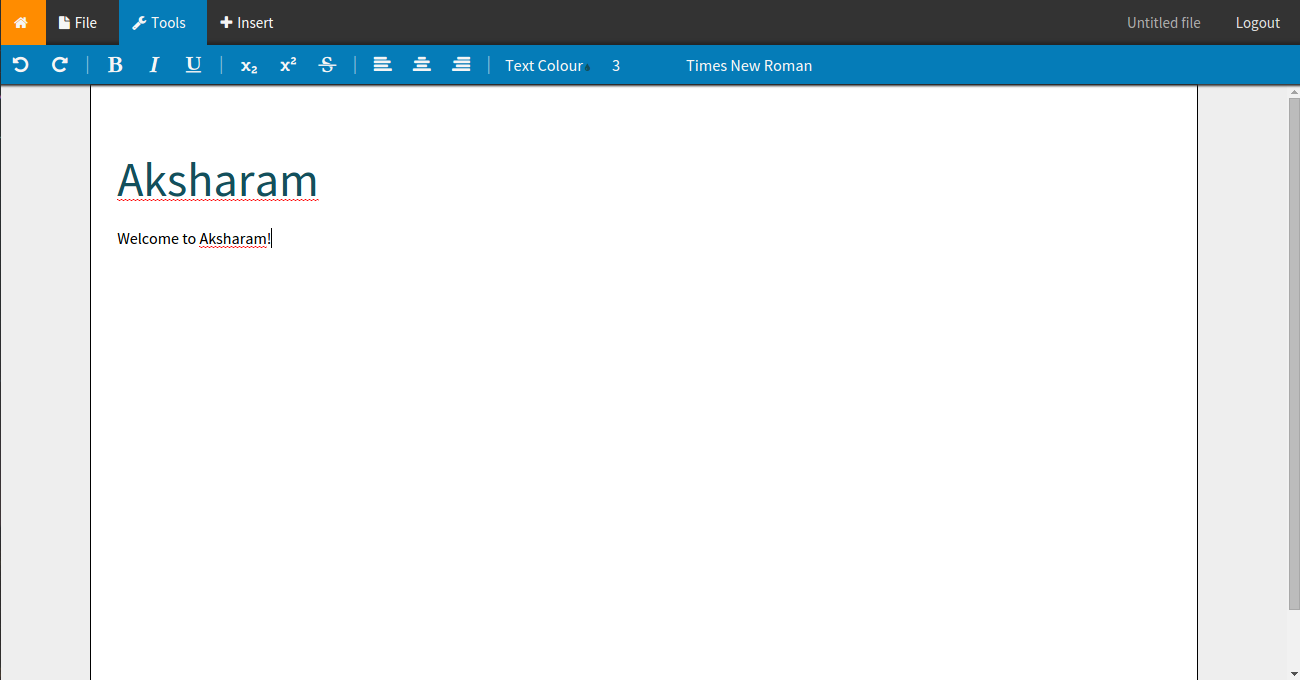1300x680 pixels.
Task: Click the Logout button
Action: click(x=1257, y=22)
